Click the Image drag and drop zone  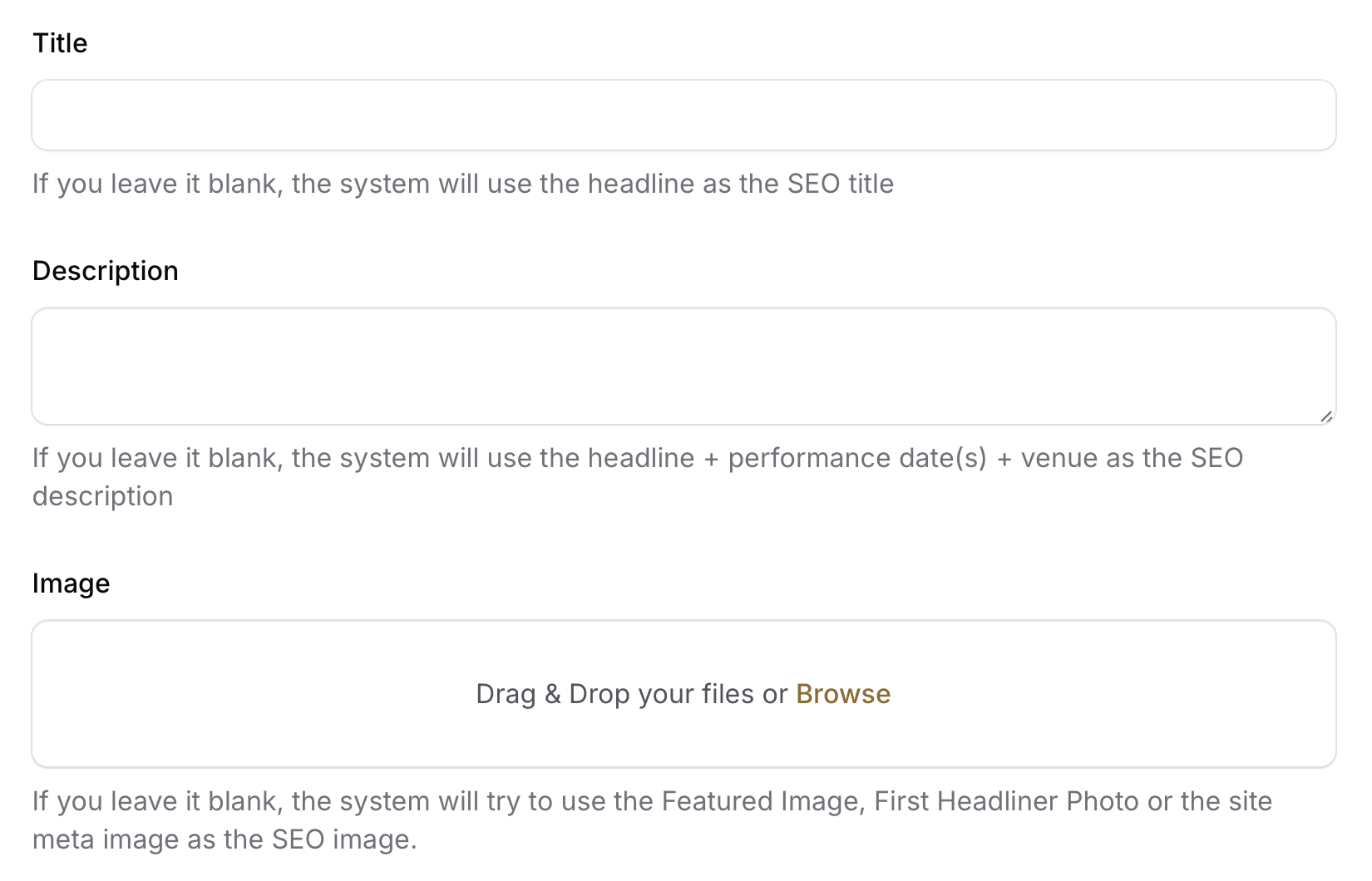click(684, 694)
